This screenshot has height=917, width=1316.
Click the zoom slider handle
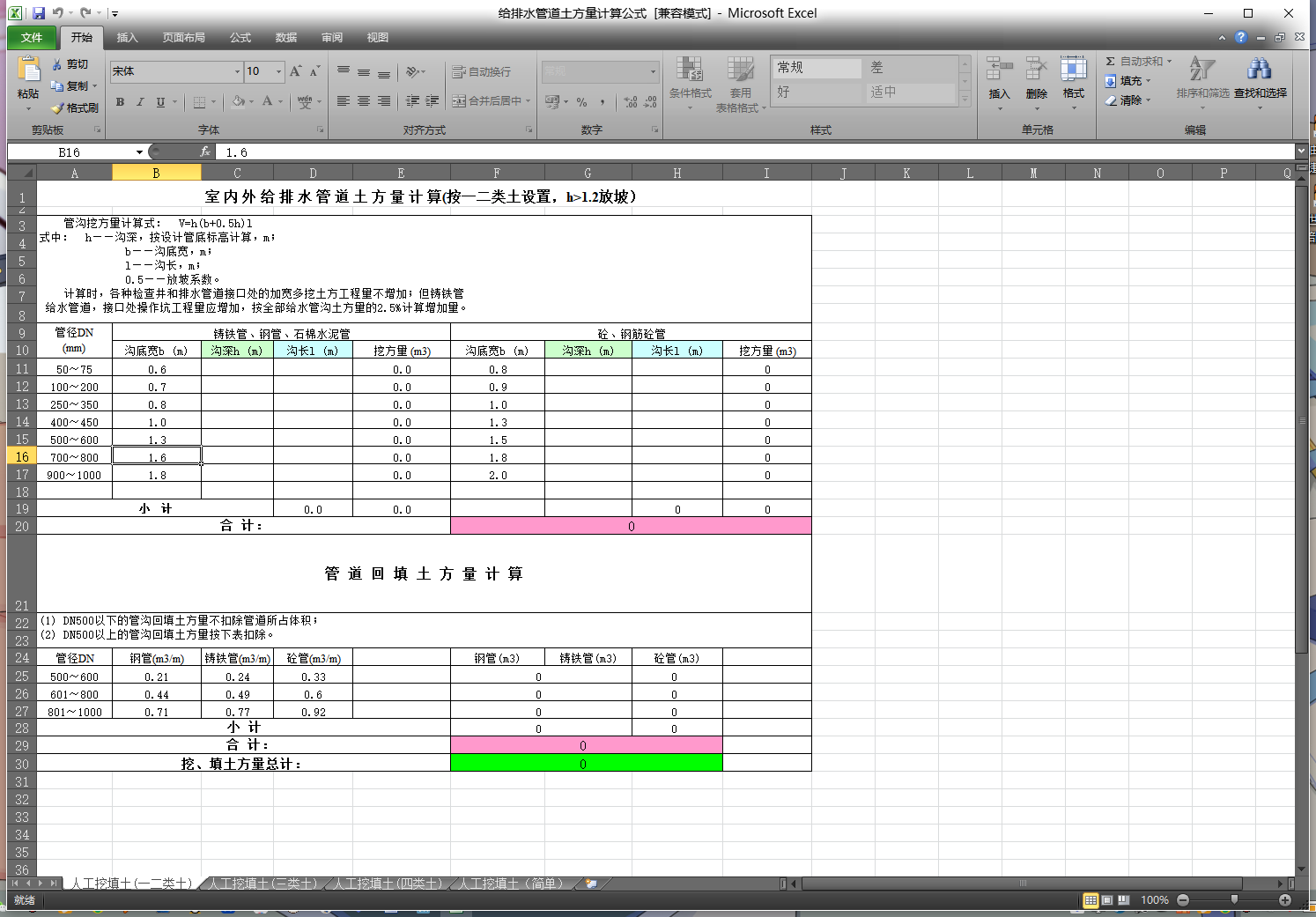1234,900
